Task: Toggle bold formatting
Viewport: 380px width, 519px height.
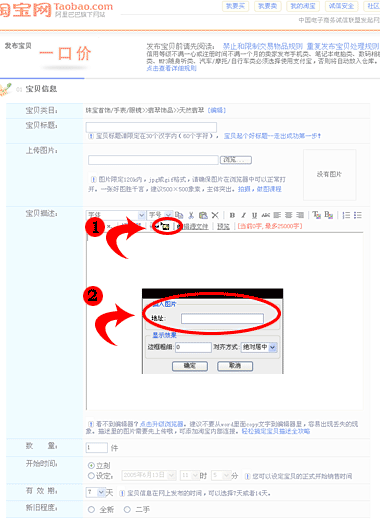Action: [232, 215]
